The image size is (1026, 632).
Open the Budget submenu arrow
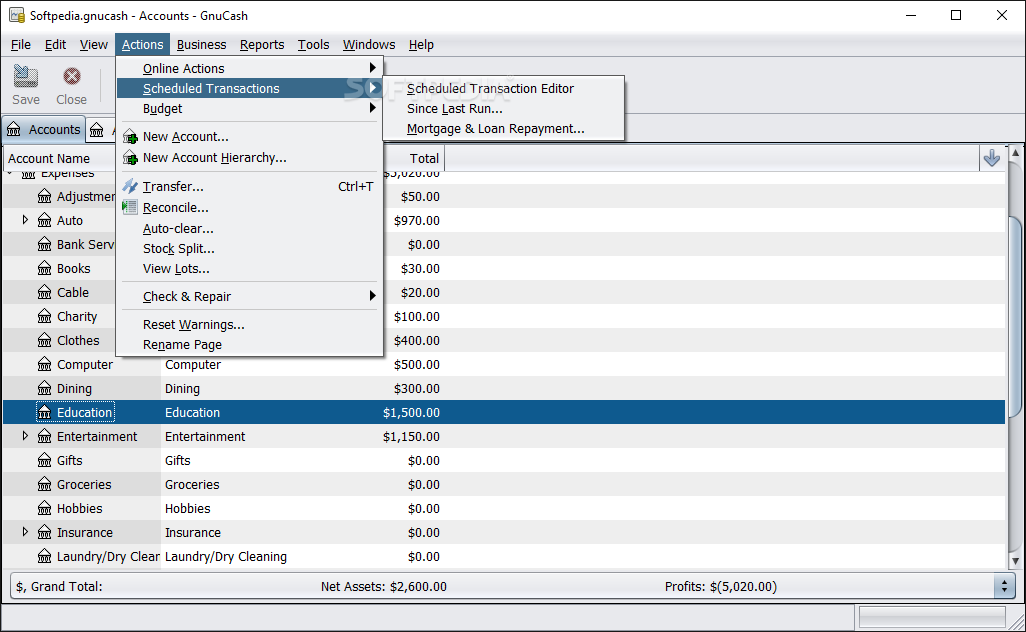372,108
